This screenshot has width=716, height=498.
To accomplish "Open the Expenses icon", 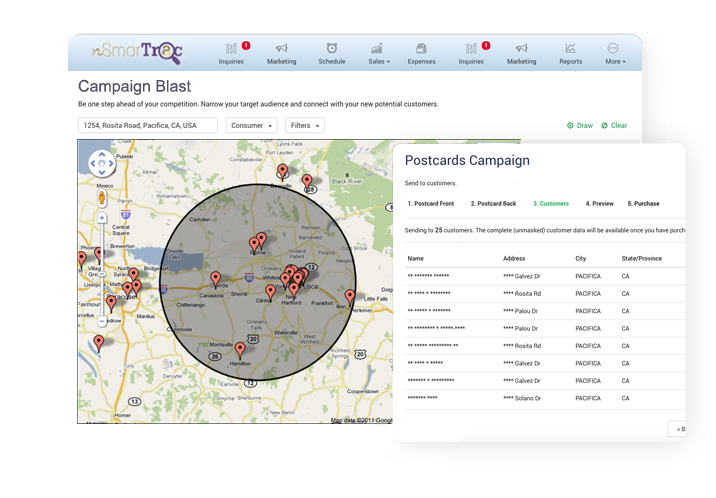I will 421,48.
